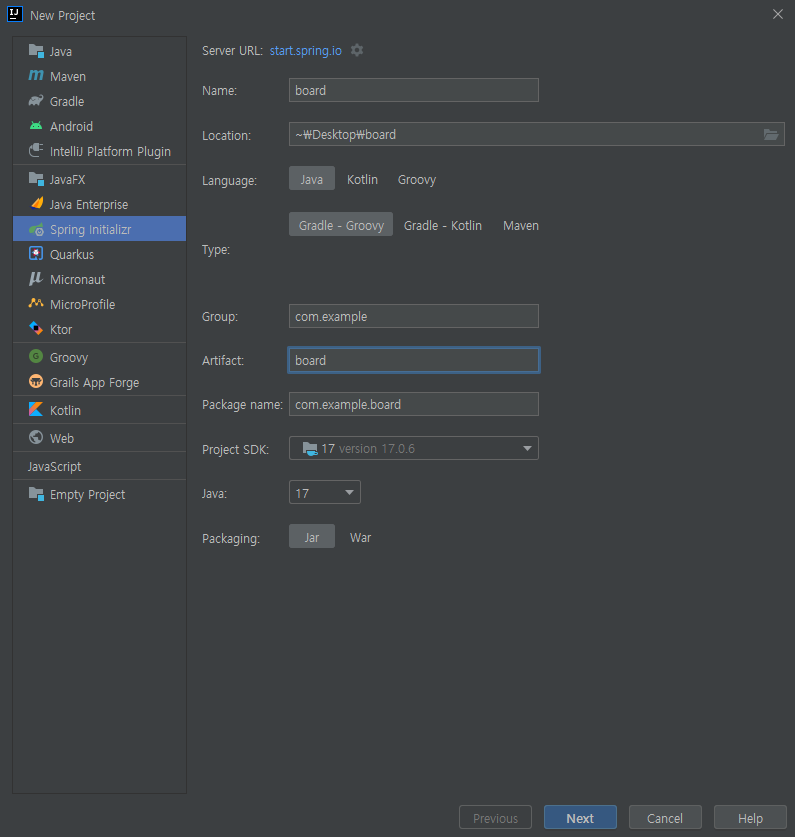Set language to Kotlin
The image size is (795, 837).
[363, 179]
